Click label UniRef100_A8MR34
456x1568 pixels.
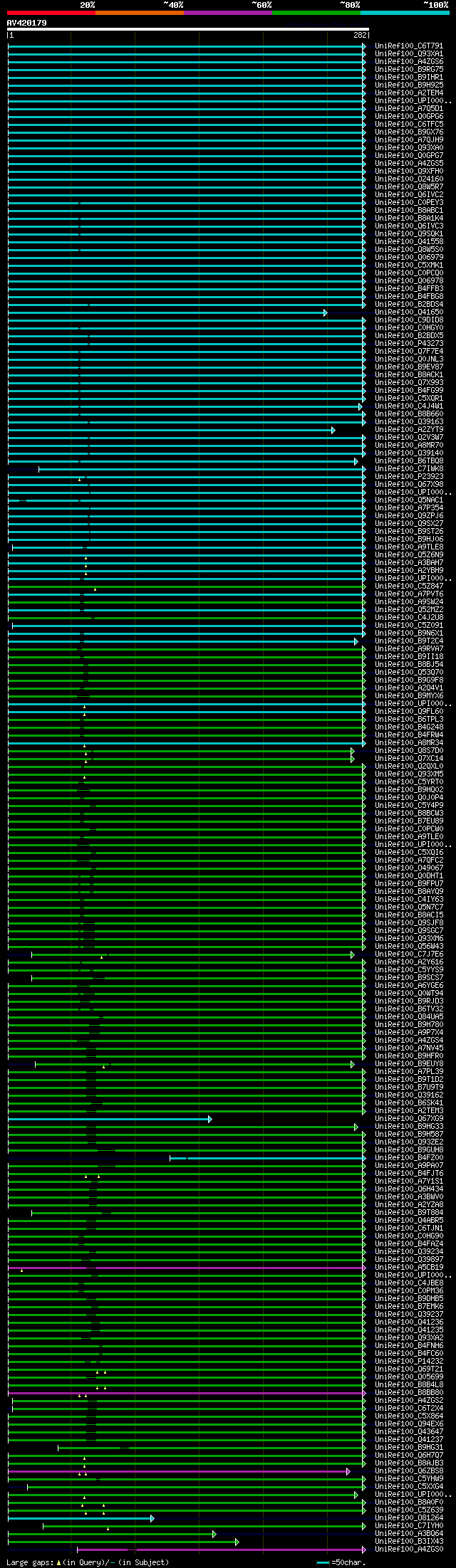click(x=409, y=743)
